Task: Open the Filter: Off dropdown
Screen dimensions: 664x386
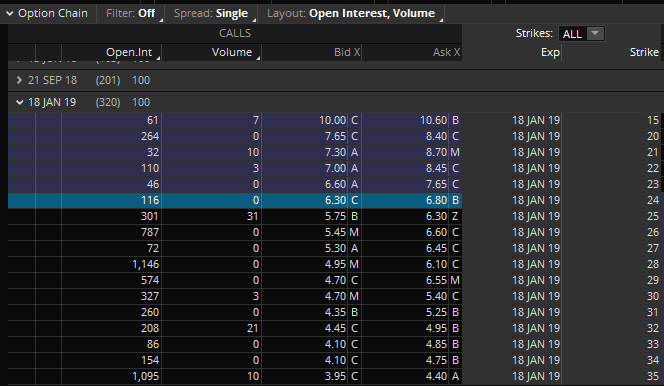Action: coord(130,14)
